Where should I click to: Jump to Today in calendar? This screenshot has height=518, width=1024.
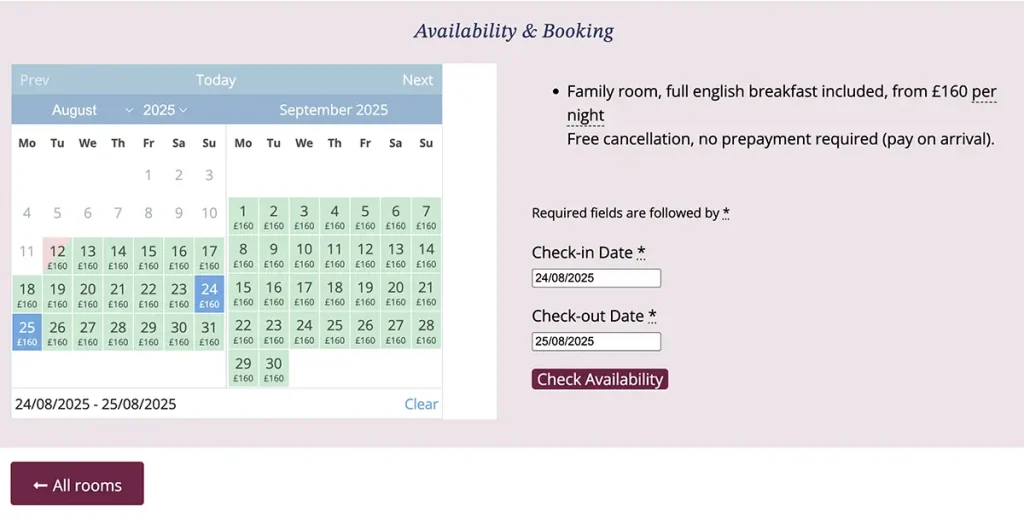tap(216, 80)
